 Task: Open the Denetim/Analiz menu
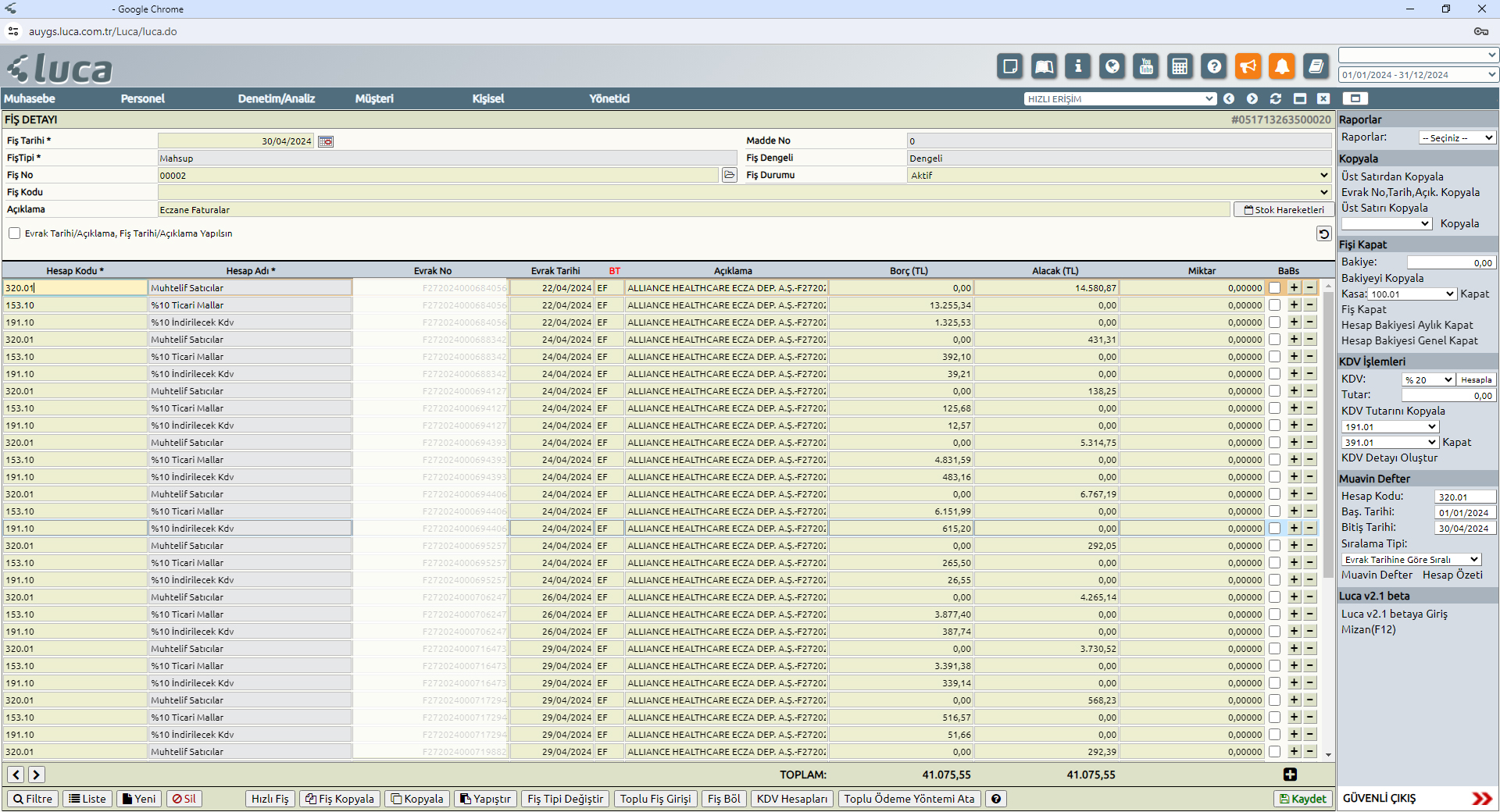[x=277, y=98]
